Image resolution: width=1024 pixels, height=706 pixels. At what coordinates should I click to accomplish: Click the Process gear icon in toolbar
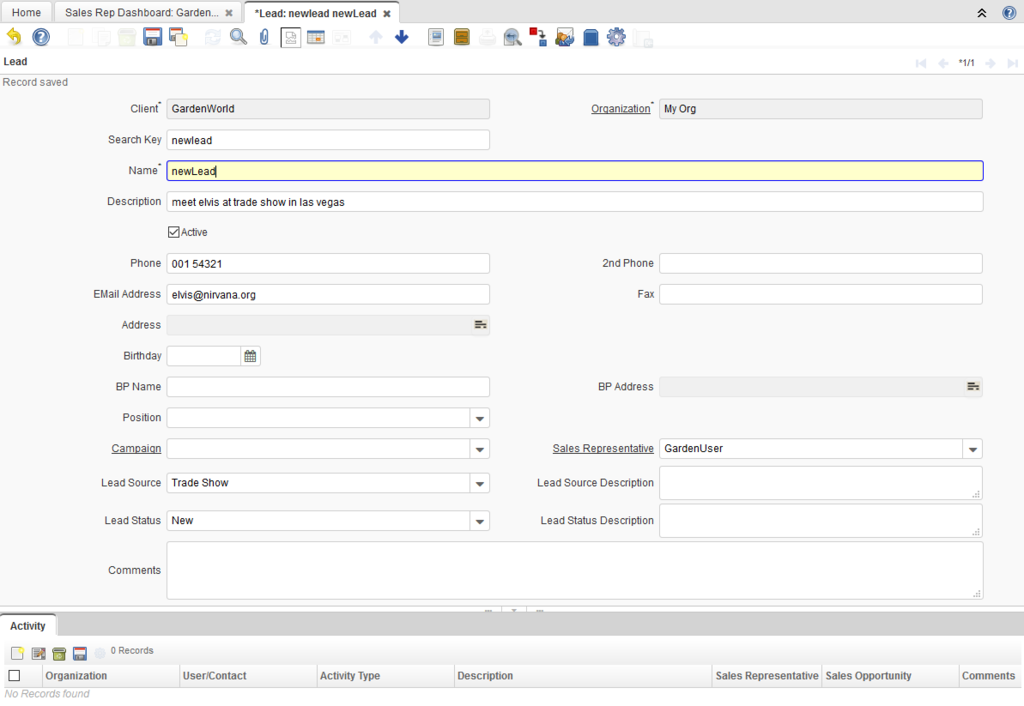click(x=616, y=37)
